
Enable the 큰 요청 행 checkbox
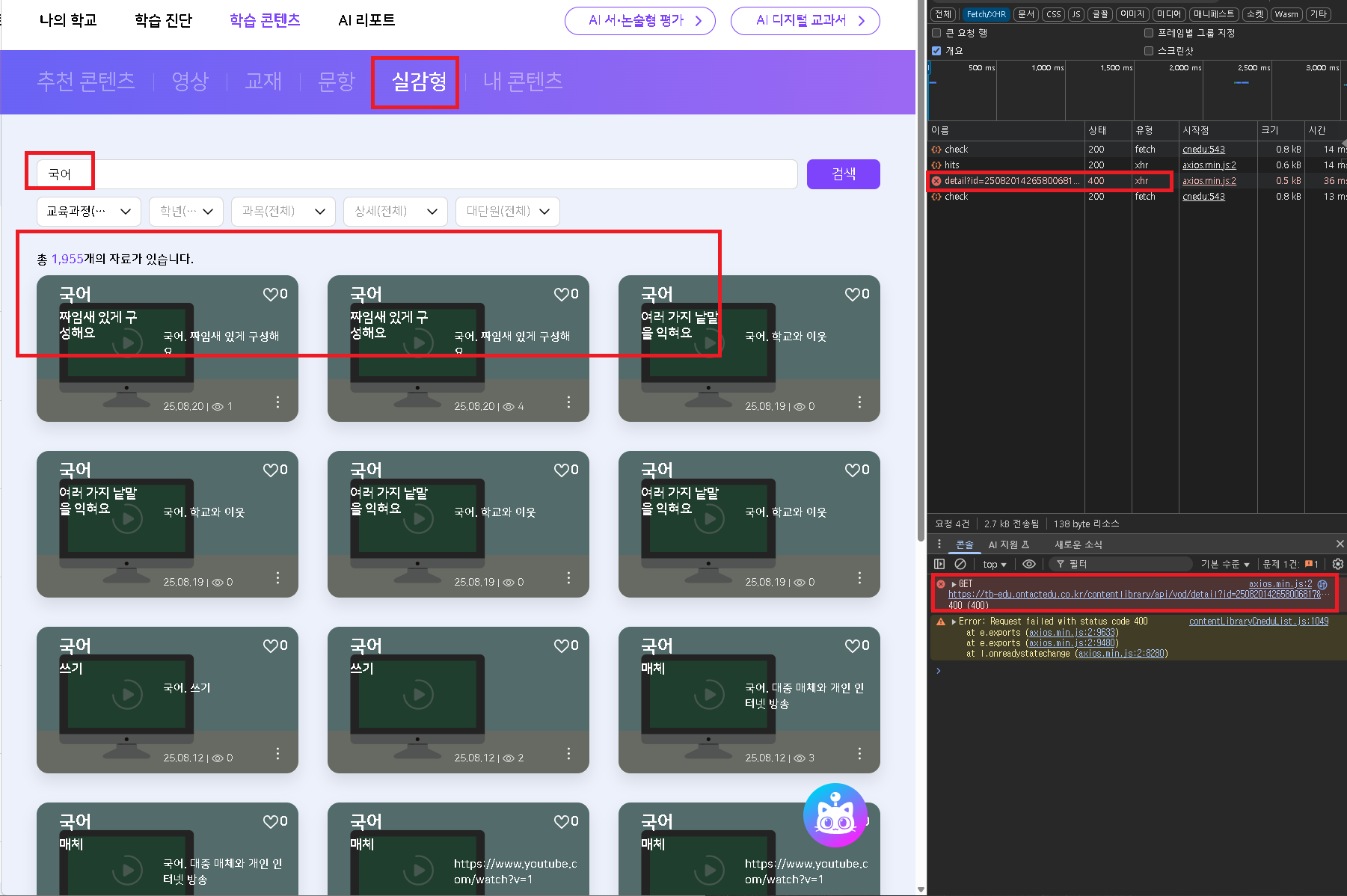point(936,33)
